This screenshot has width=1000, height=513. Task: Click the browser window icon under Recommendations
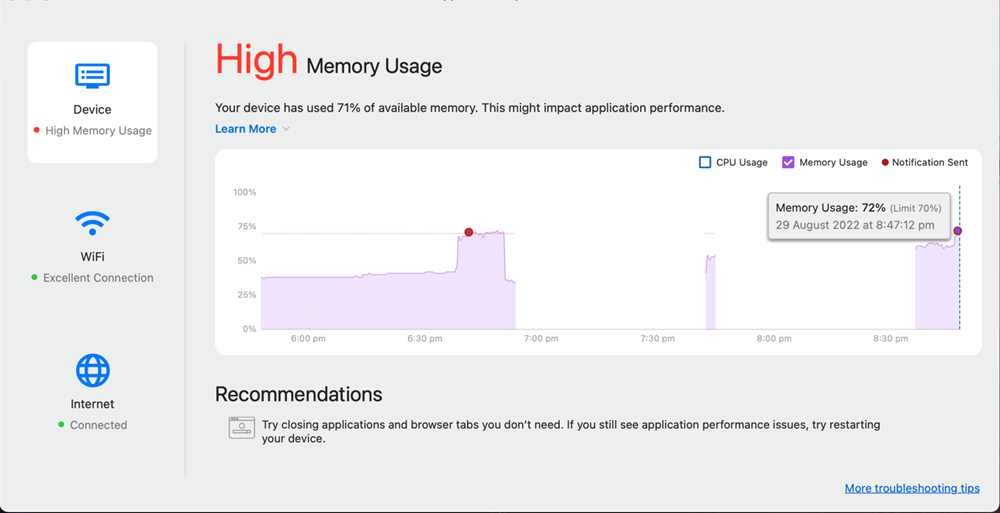click(x=240, y=428)
